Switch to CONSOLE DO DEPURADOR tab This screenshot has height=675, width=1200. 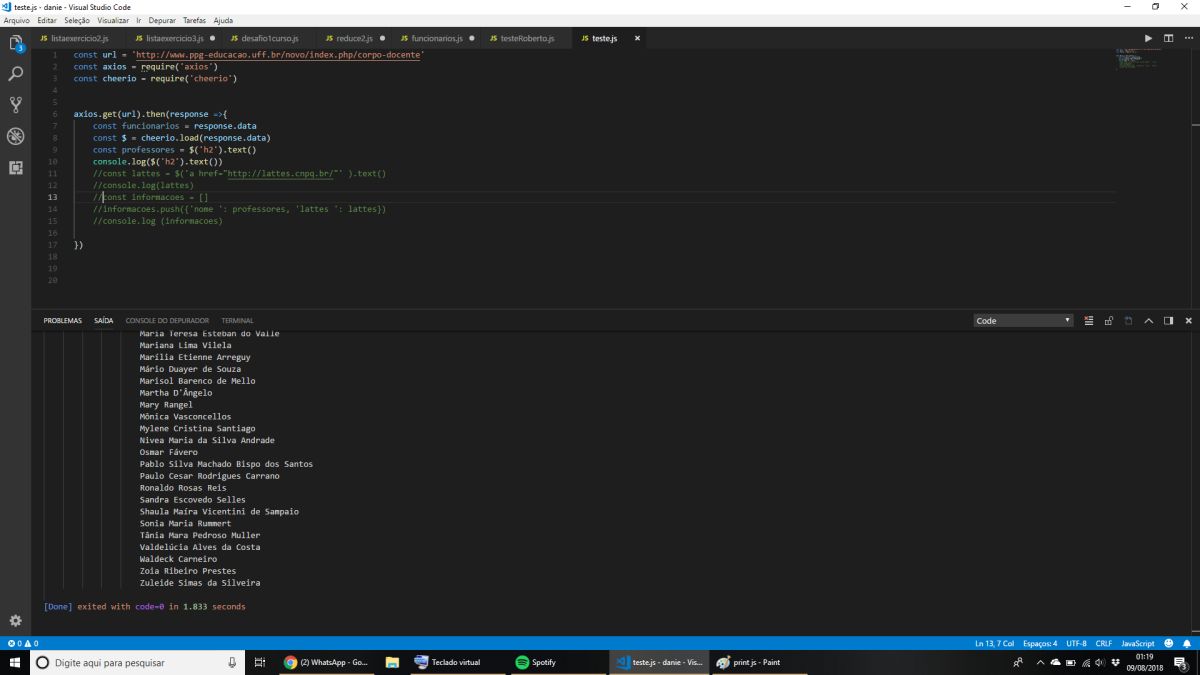(167, 321)
